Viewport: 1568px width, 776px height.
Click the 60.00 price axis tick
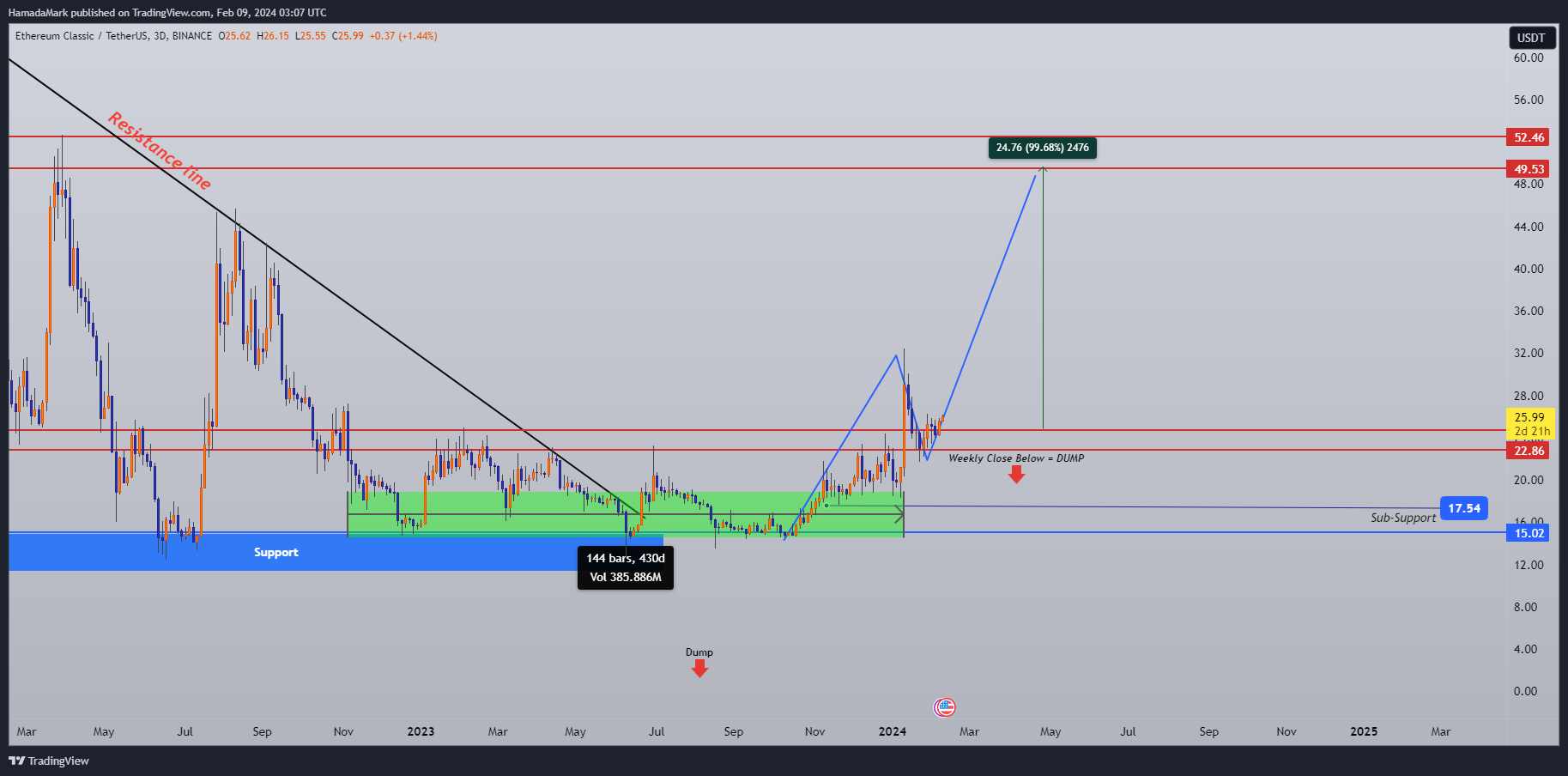[1529, 58]
